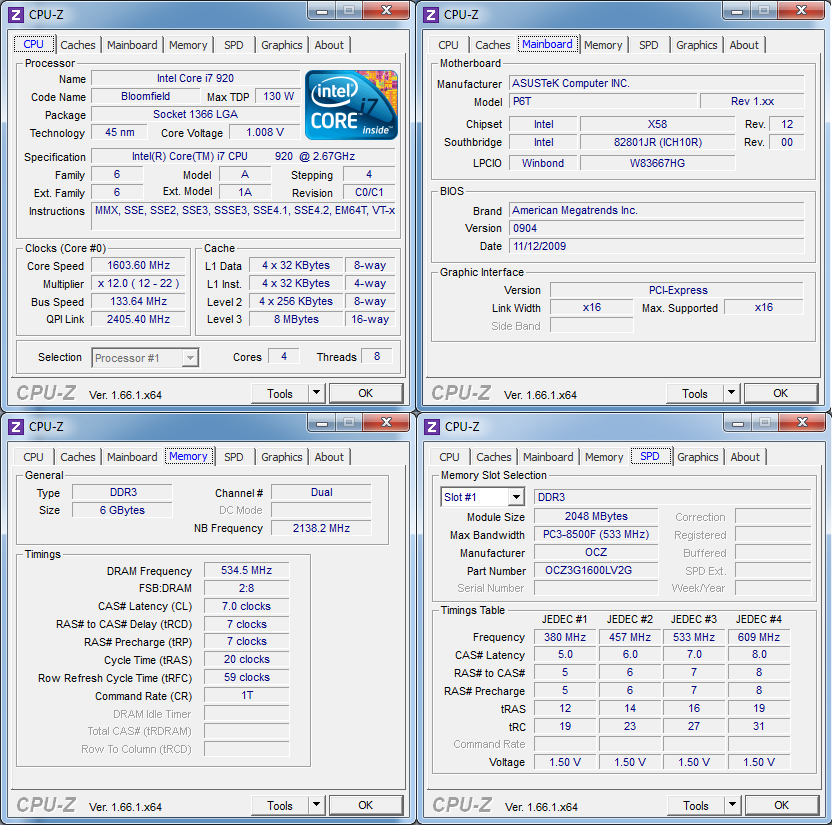
Task: Click the Intel Core i7 inside logo
Action: [x=351, y=105]
